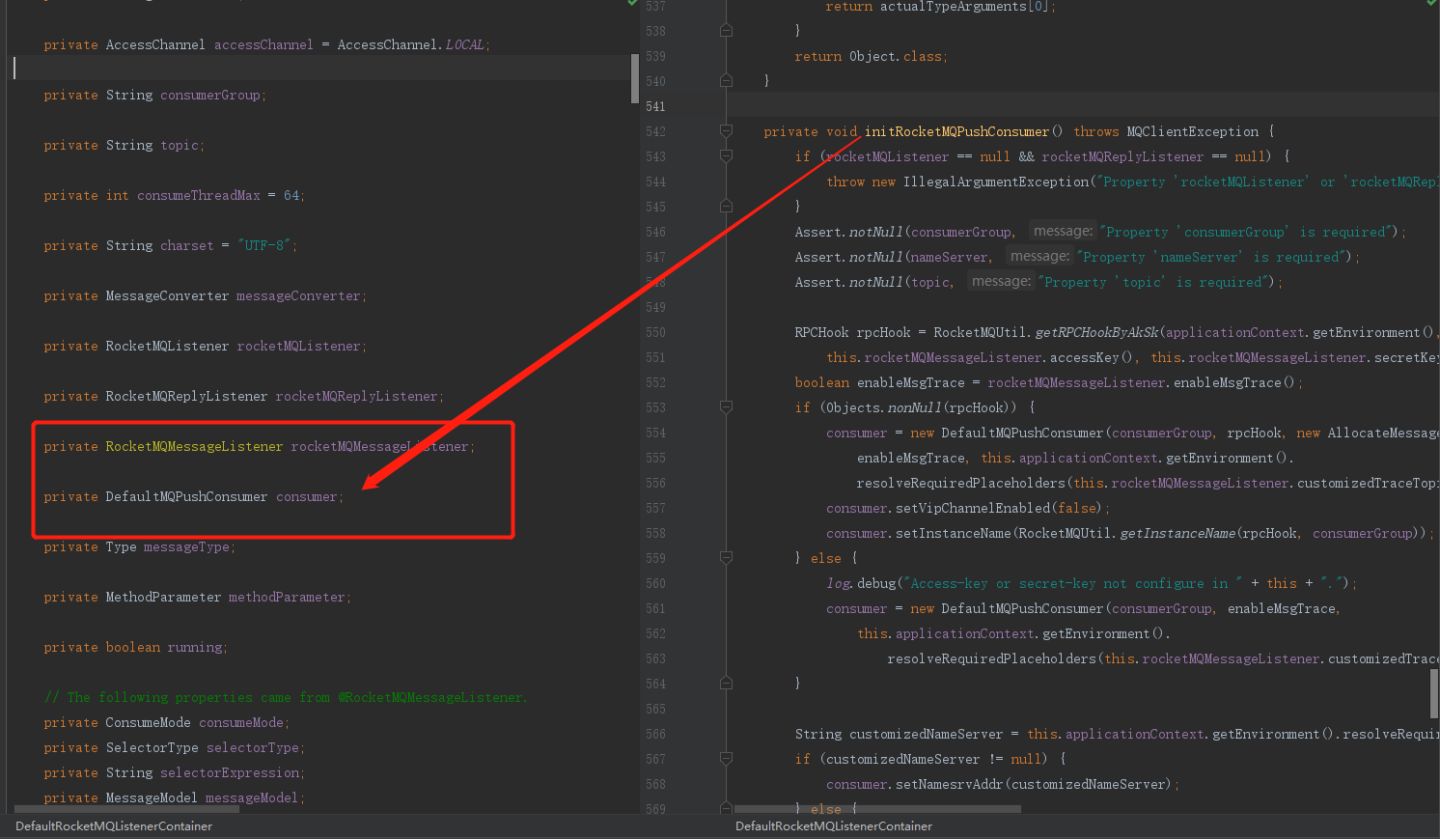
Task: Click the 'message:' inlay hint on line 546
Action: [x=1063, y=231]
